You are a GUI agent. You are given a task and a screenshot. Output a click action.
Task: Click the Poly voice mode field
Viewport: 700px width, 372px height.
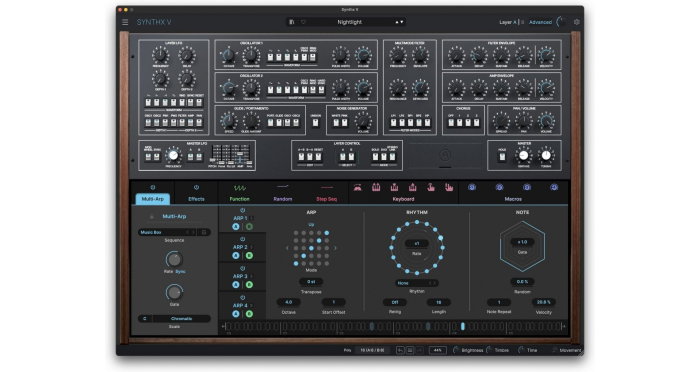point(372,351)
